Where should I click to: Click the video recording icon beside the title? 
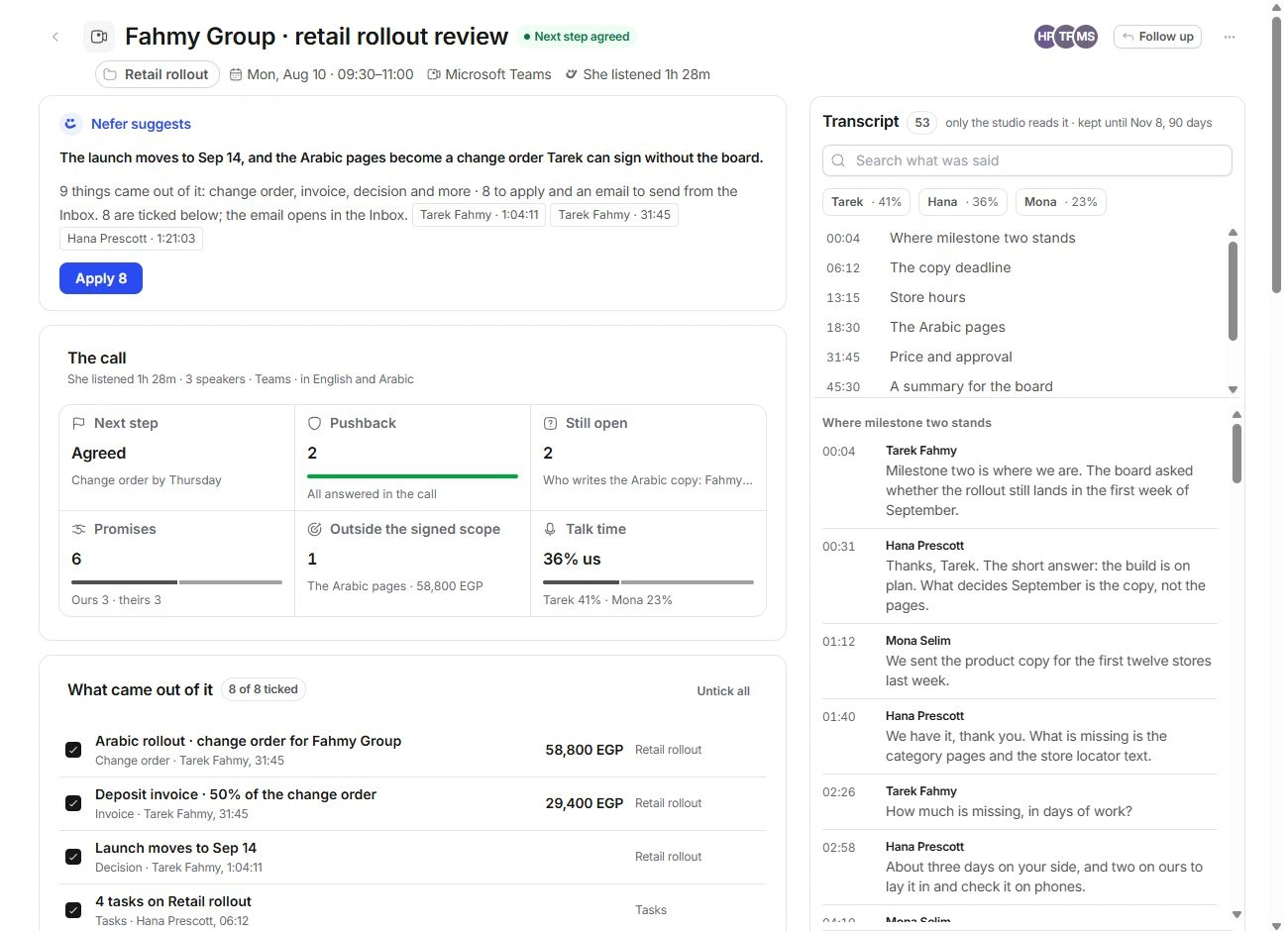(x=99, y=37)
